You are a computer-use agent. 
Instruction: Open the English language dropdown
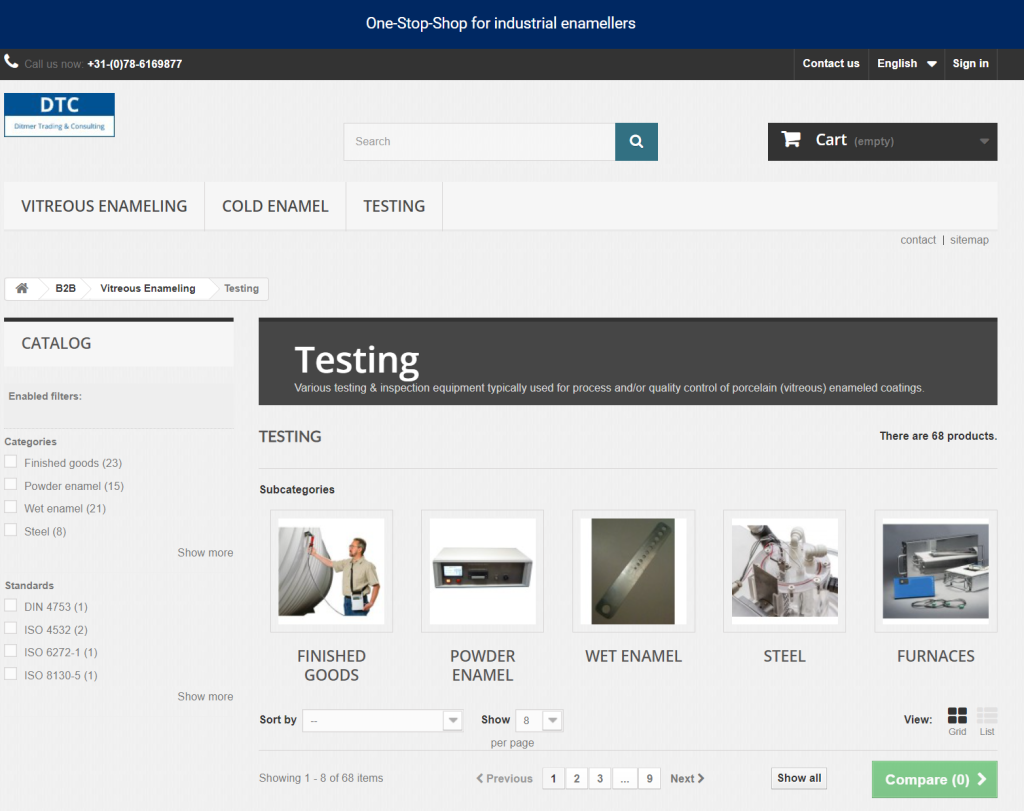click(x=906, y=64)
